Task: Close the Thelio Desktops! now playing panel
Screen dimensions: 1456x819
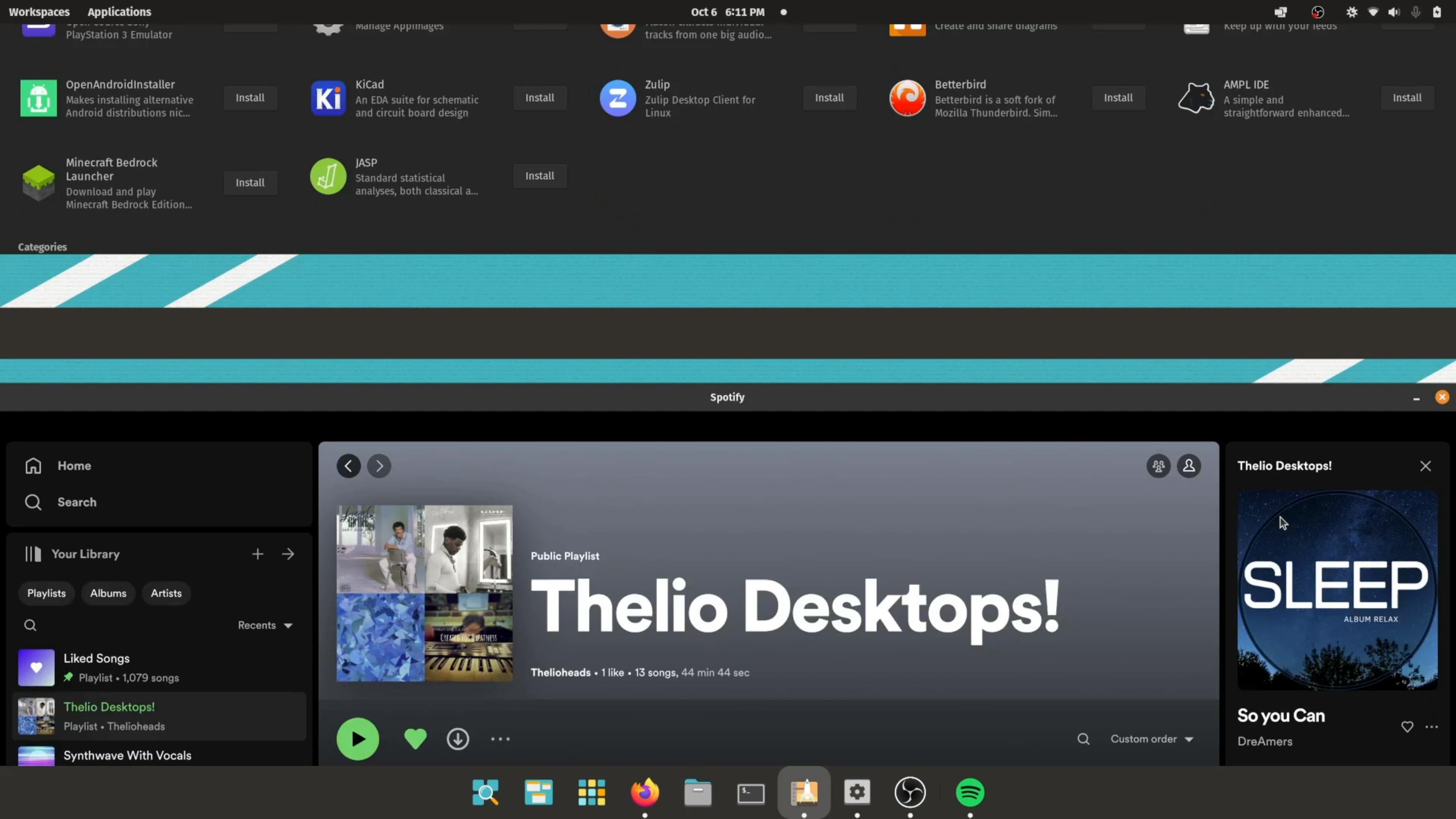Action: pos(1426,466)
